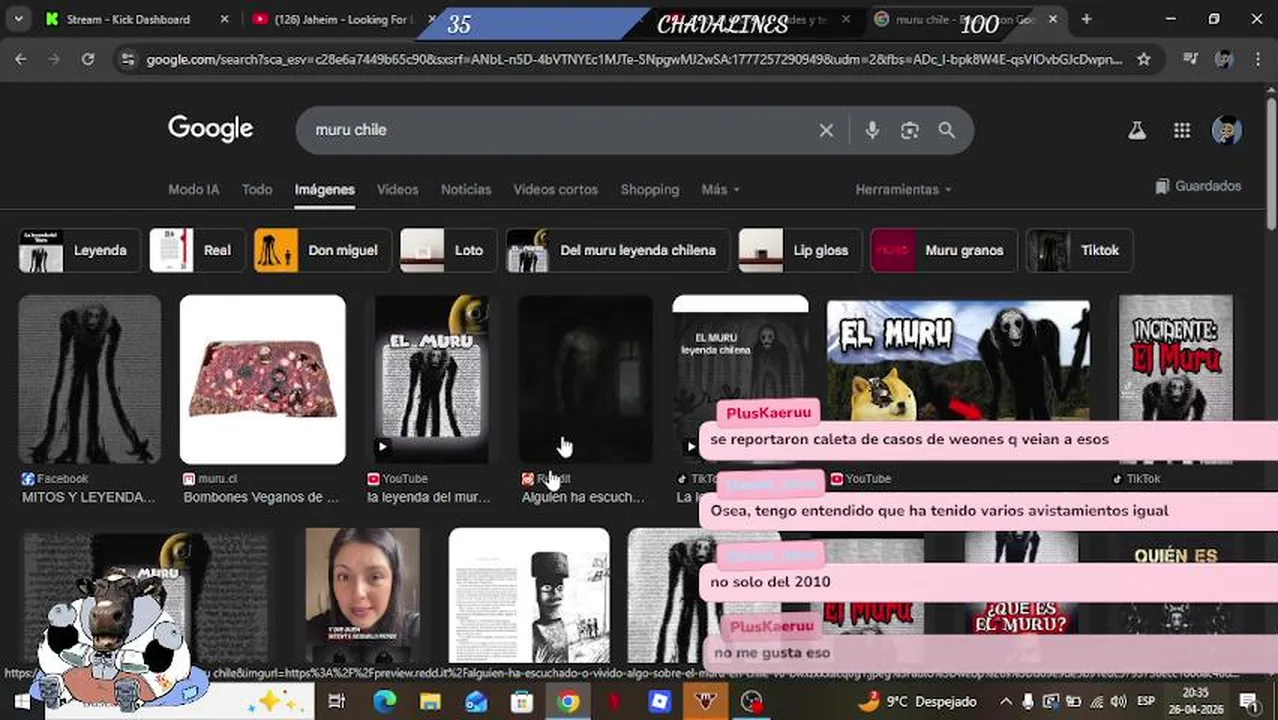Open Chrome media controls icon
The image size is (1278, 720).
tap(1190, 59)
